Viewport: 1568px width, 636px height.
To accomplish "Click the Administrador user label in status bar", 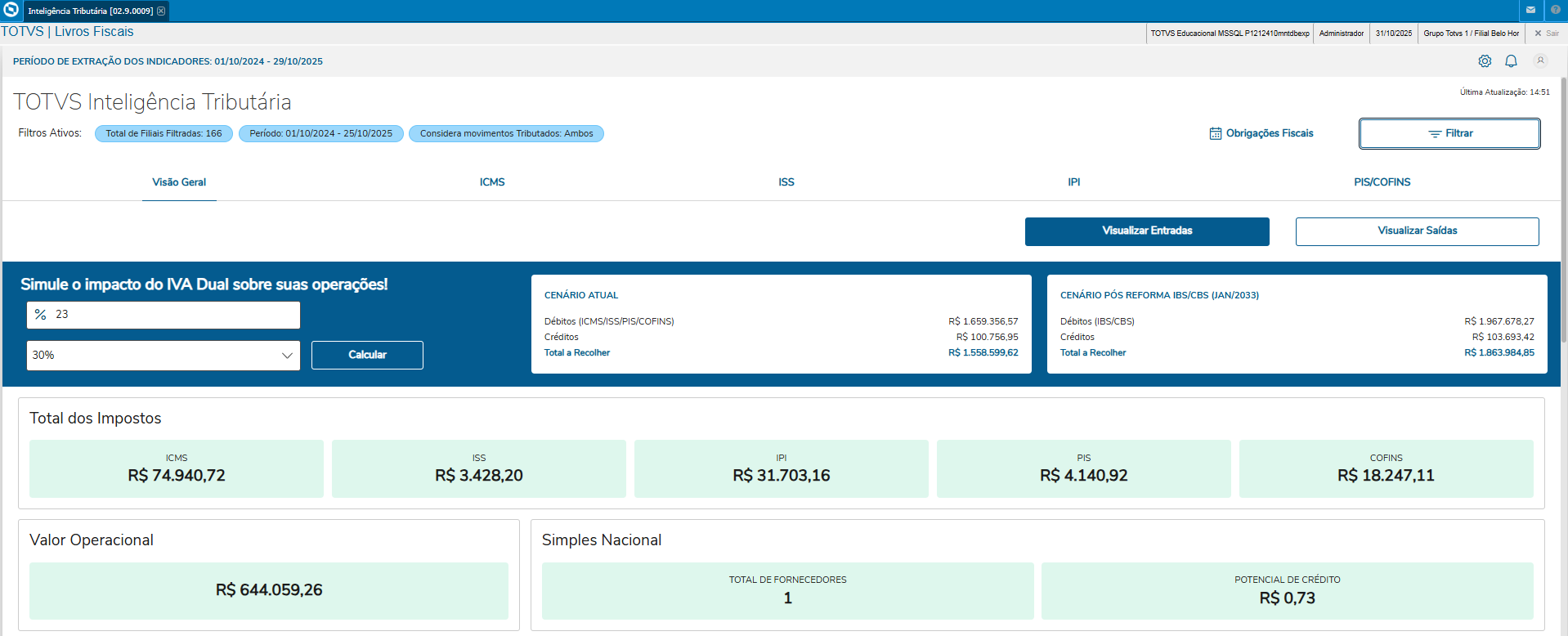I will [x=1342, y=34].
